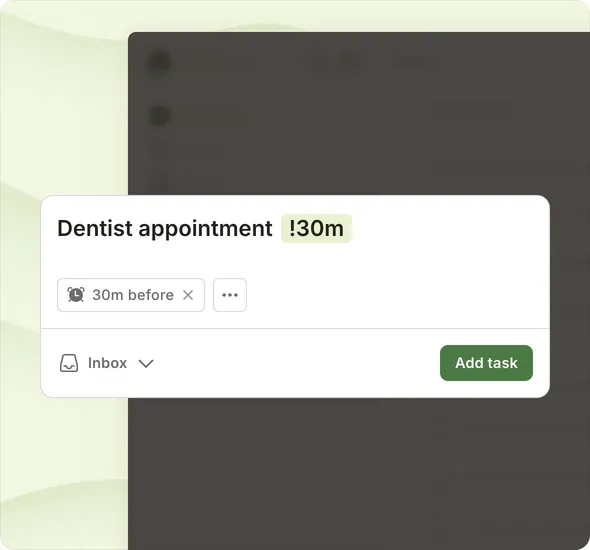
Task: Click the 30m before reminder chip label
Action: point(133,295)
